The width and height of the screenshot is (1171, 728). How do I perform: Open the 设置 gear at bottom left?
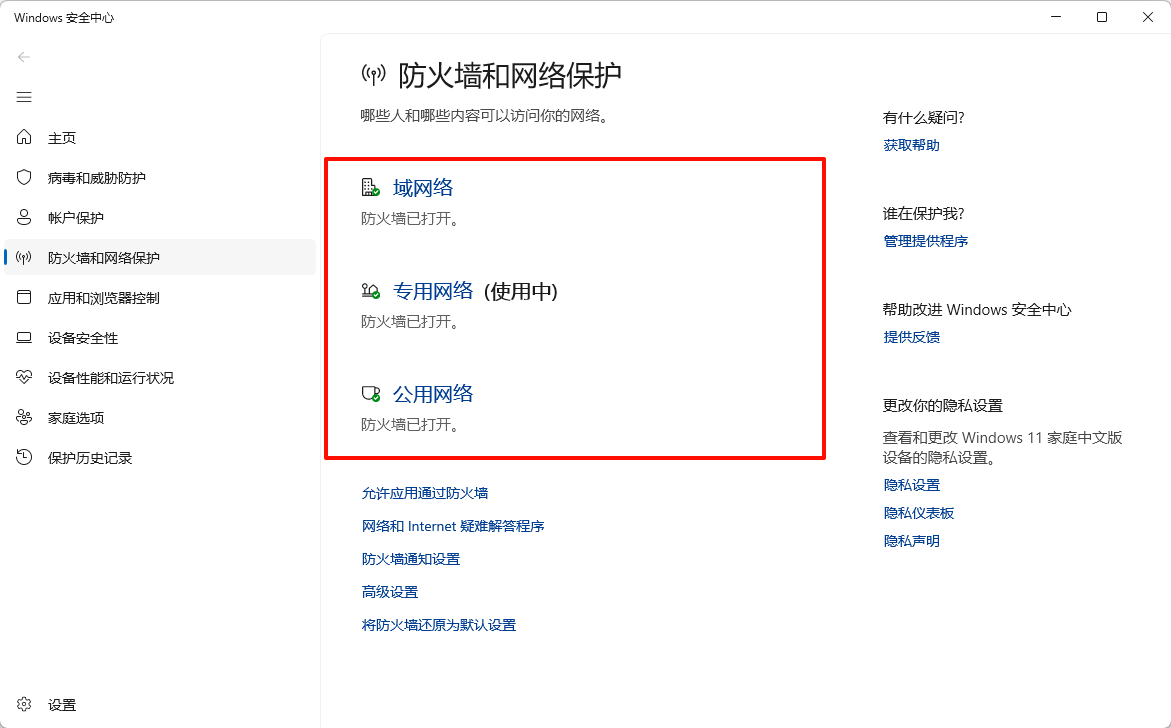(23, 704)
